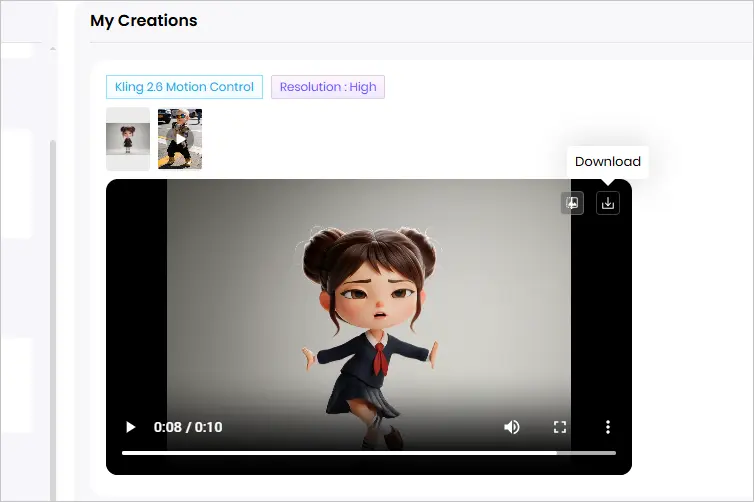Click the Download icon on the video
754x502 pixels.
tap(608, 203)
